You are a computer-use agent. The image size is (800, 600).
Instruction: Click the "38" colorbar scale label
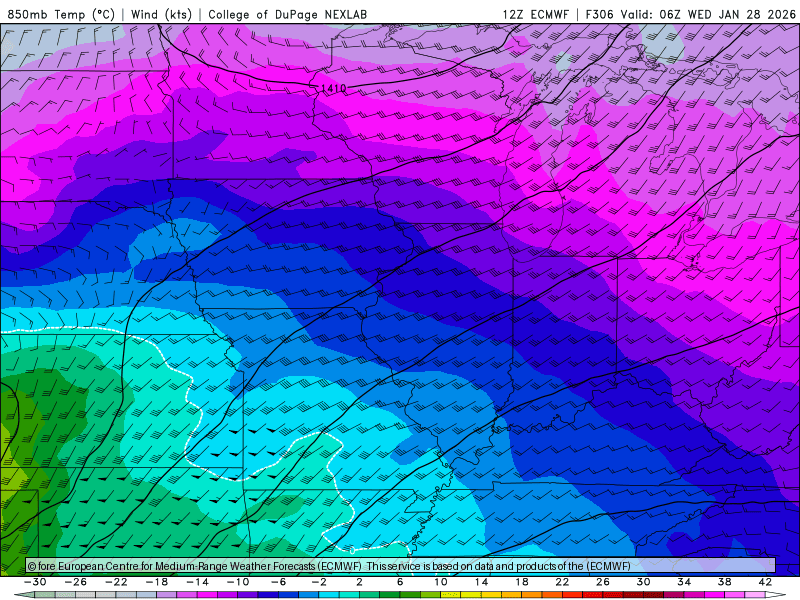tap(724, 582)
